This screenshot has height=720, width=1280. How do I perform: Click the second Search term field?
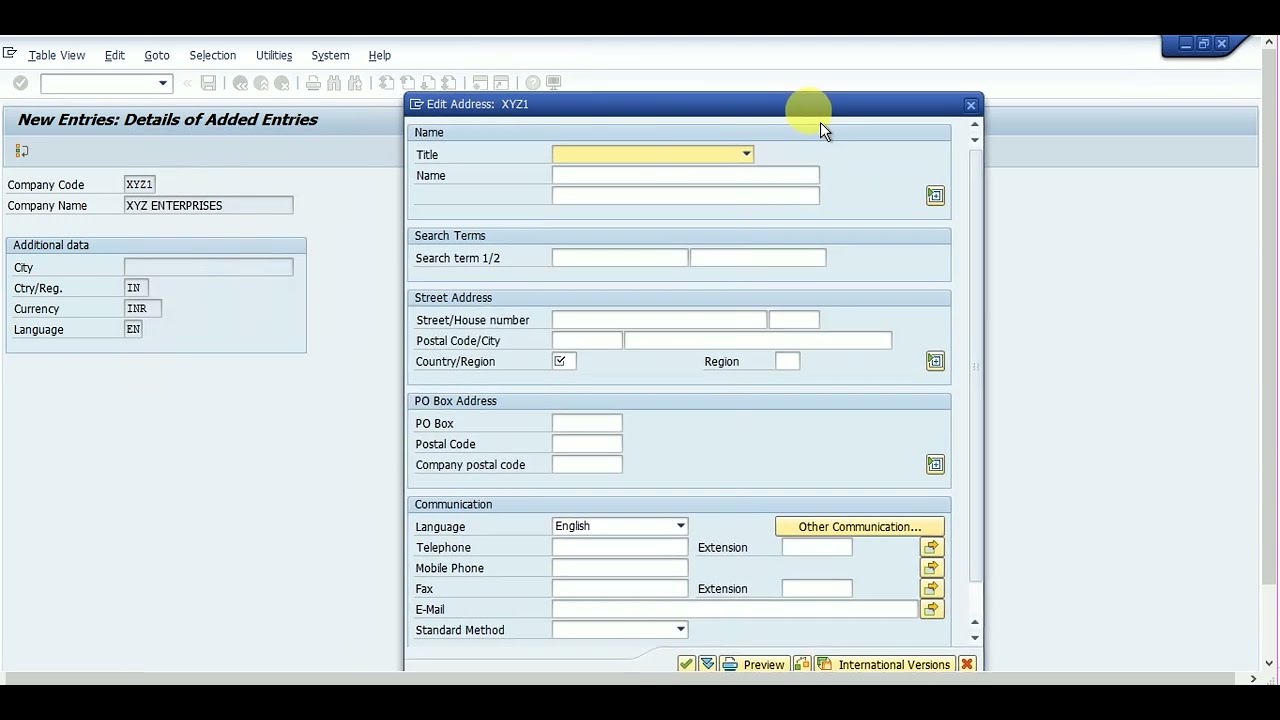pos(758,258)
